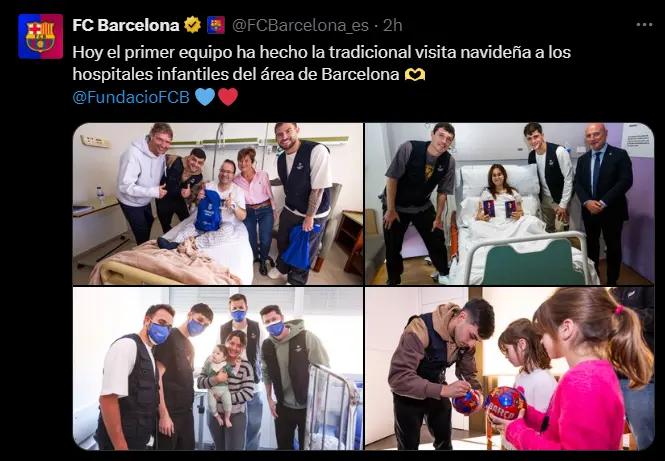665x461 pixels.
Task: Click the FC Barcelona display name
Action: tap(126, 25)
